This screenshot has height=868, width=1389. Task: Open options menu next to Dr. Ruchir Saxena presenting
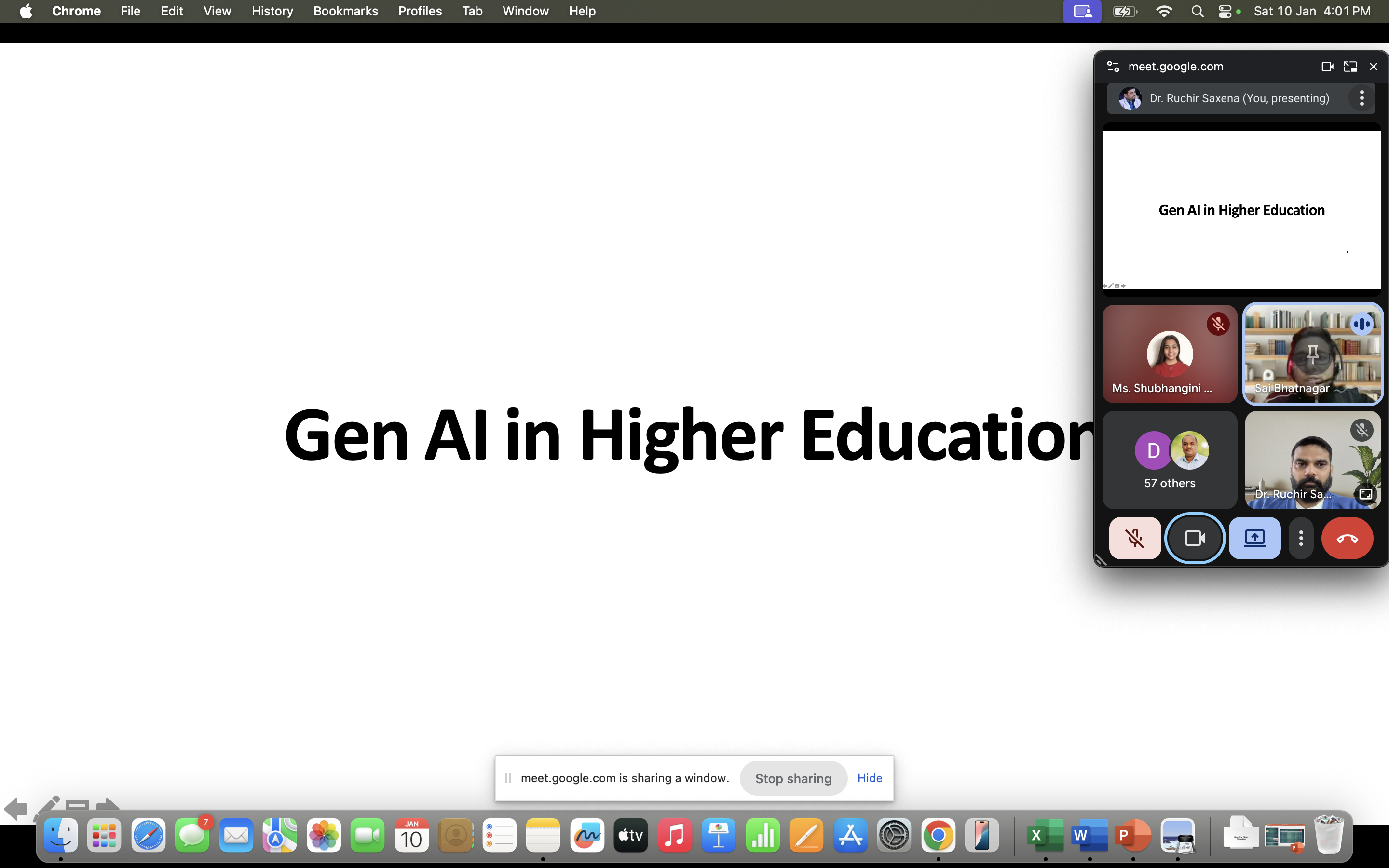(x=1362, y=98)
